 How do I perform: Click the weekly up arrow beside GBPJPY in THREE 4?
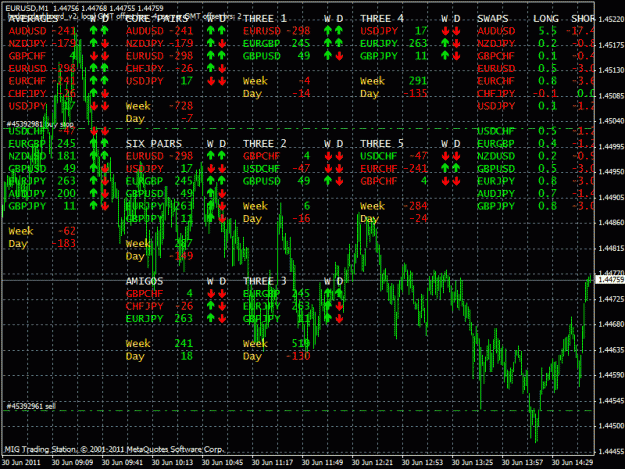tap(445, 56)
